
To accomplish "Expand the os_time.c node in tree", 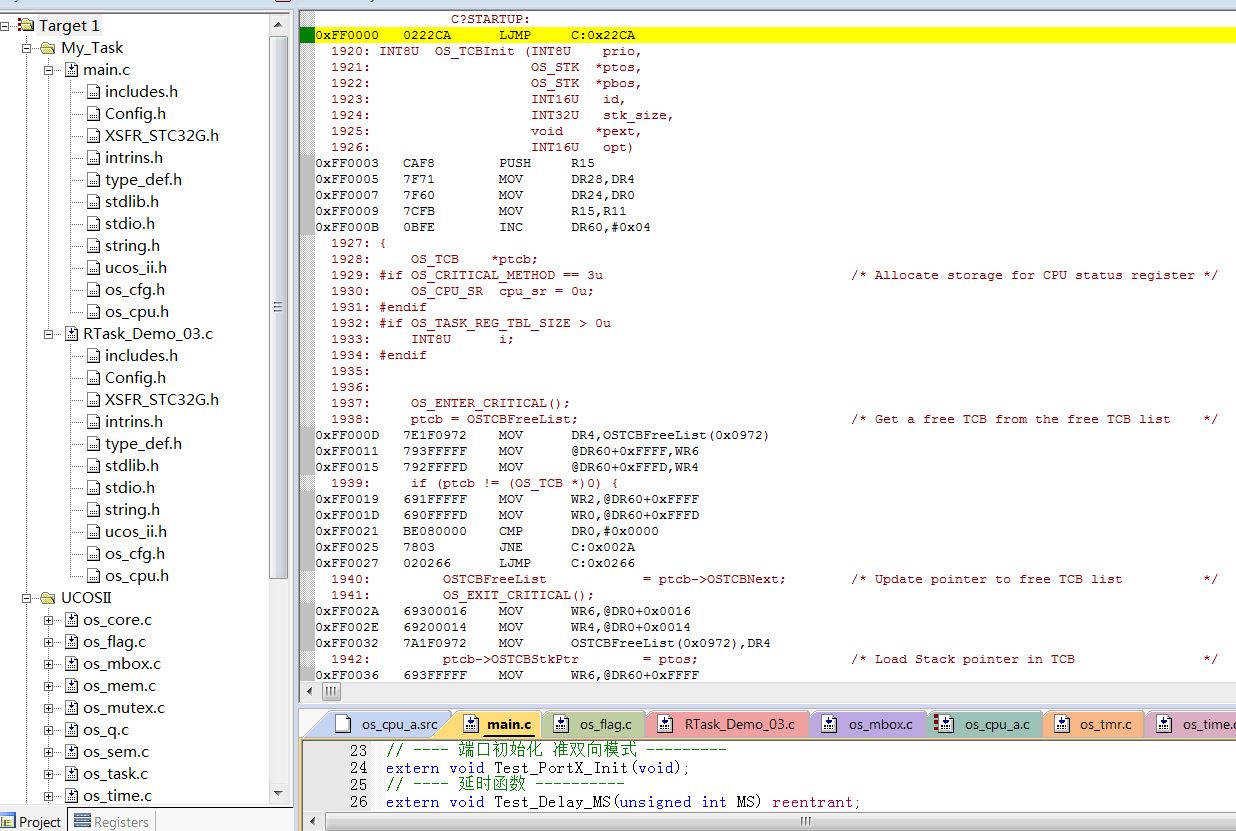I will pyautogui.click(x=48, y=796).
